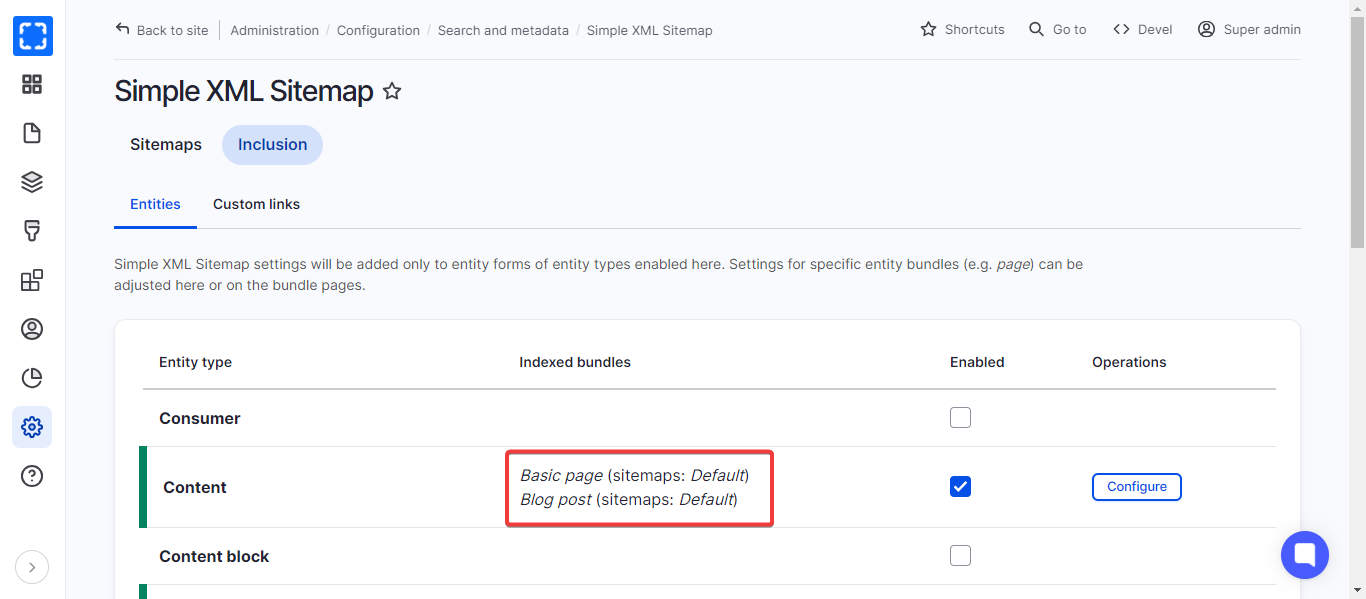The image size is (1366, 599).
Task: Open the People user icon in sidebar
Action: coord(32,329)
